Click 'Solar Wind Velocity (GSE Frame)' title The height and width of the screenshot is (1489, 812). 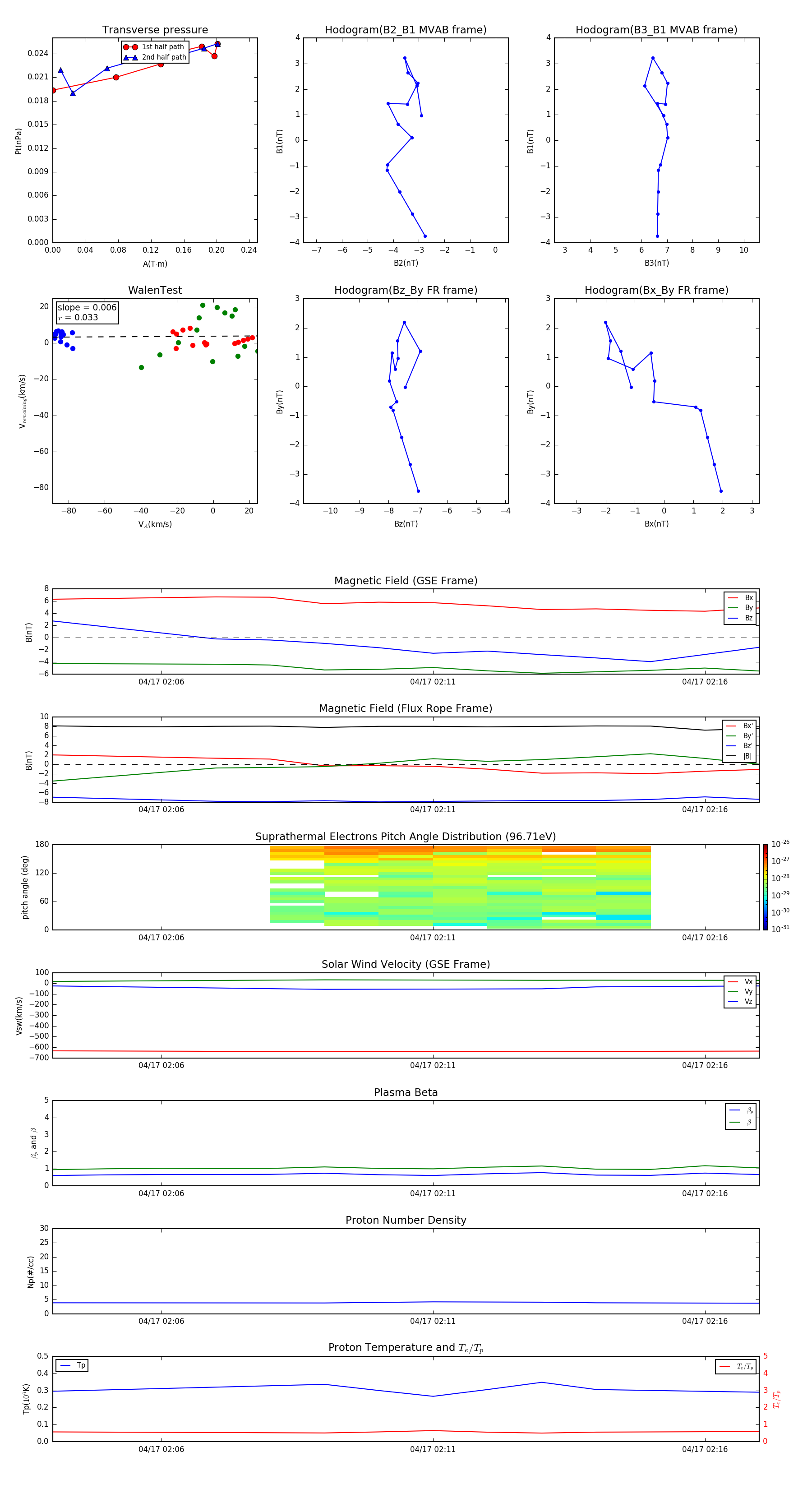pos(406,964)
